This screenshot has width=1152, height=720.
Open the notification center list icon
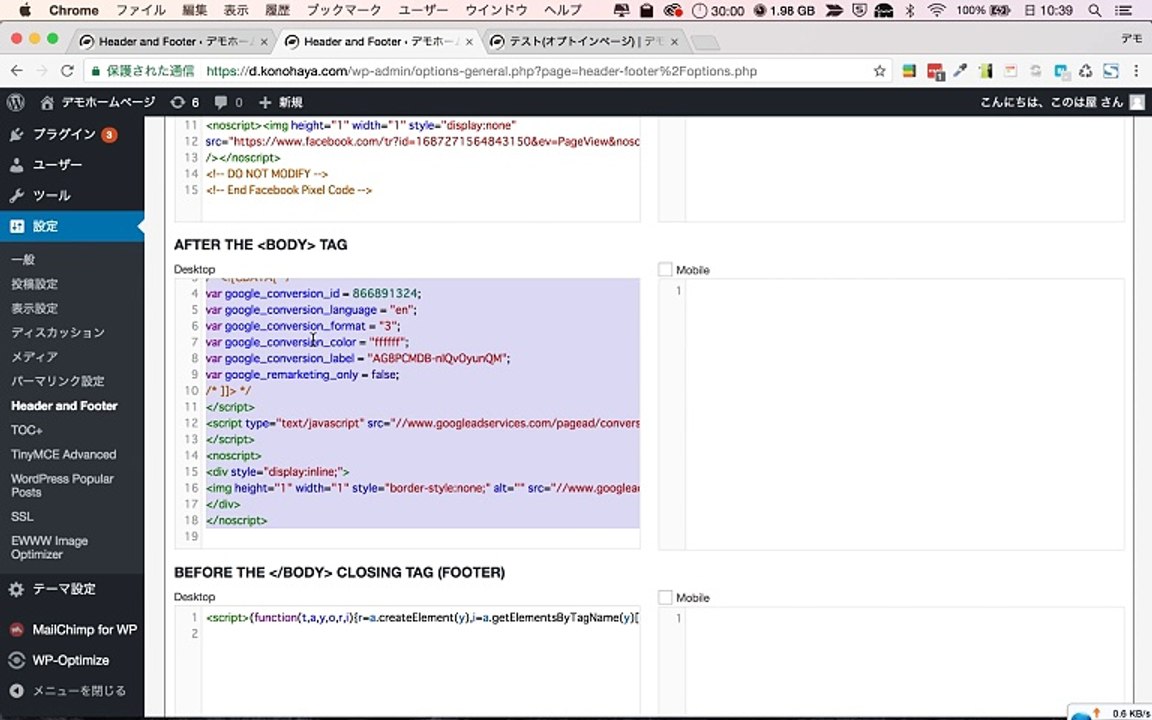tap(1123, 10)
